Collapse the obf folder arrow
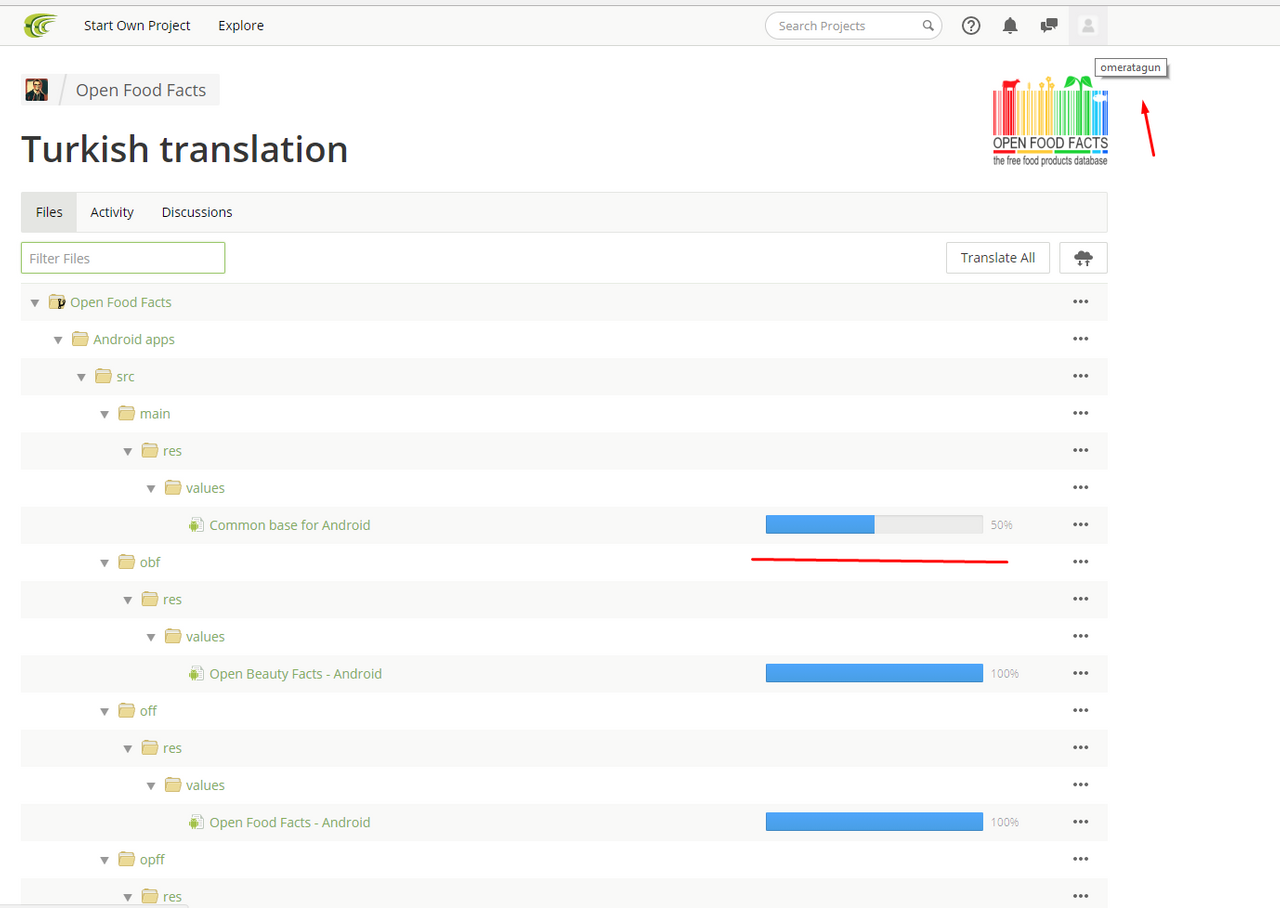This screenshot has width=1280, height=908. coord(104,563)
